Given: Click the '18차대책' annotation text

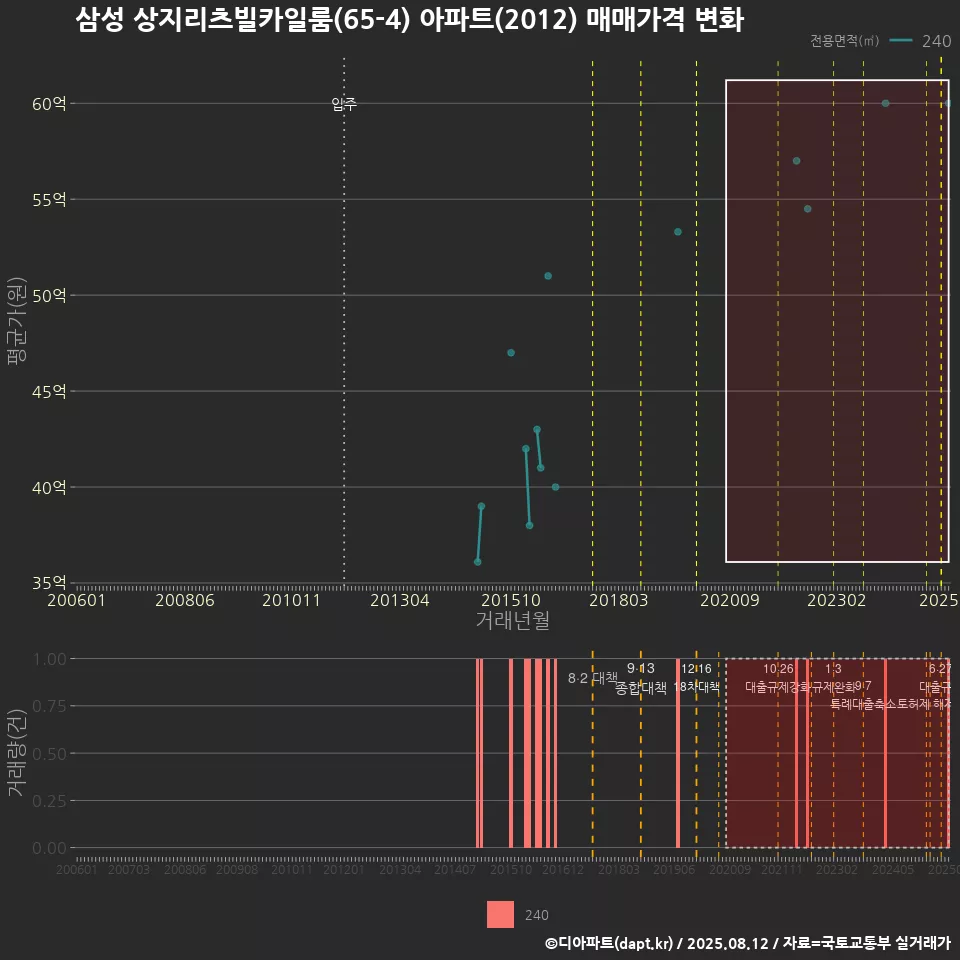Looking at the screenshot, I should (x=697, y=686).
